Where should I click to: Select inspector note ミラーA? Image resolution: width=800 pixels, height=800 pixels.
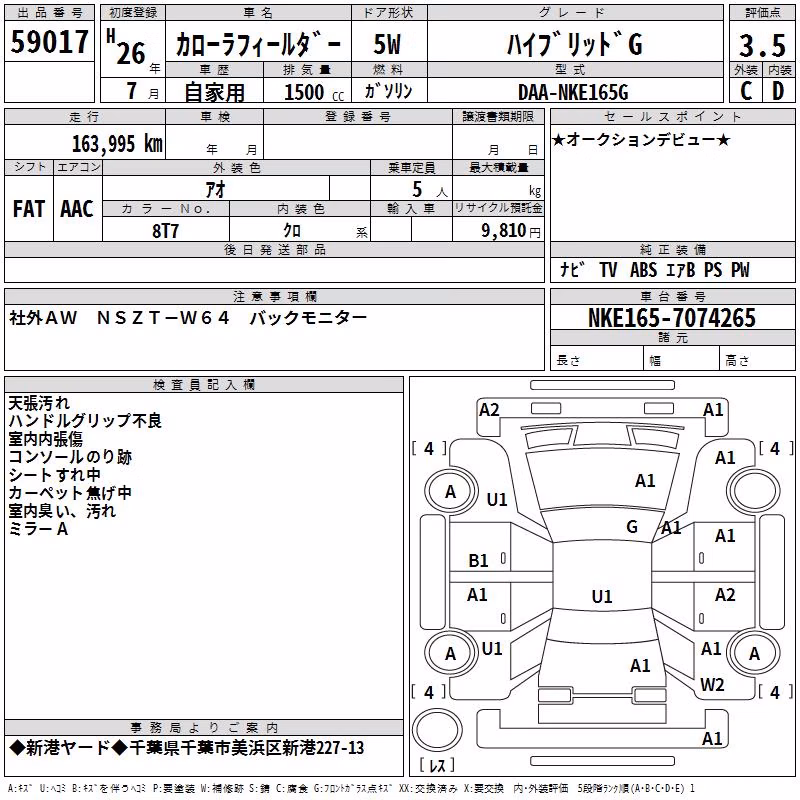[38, 529]
